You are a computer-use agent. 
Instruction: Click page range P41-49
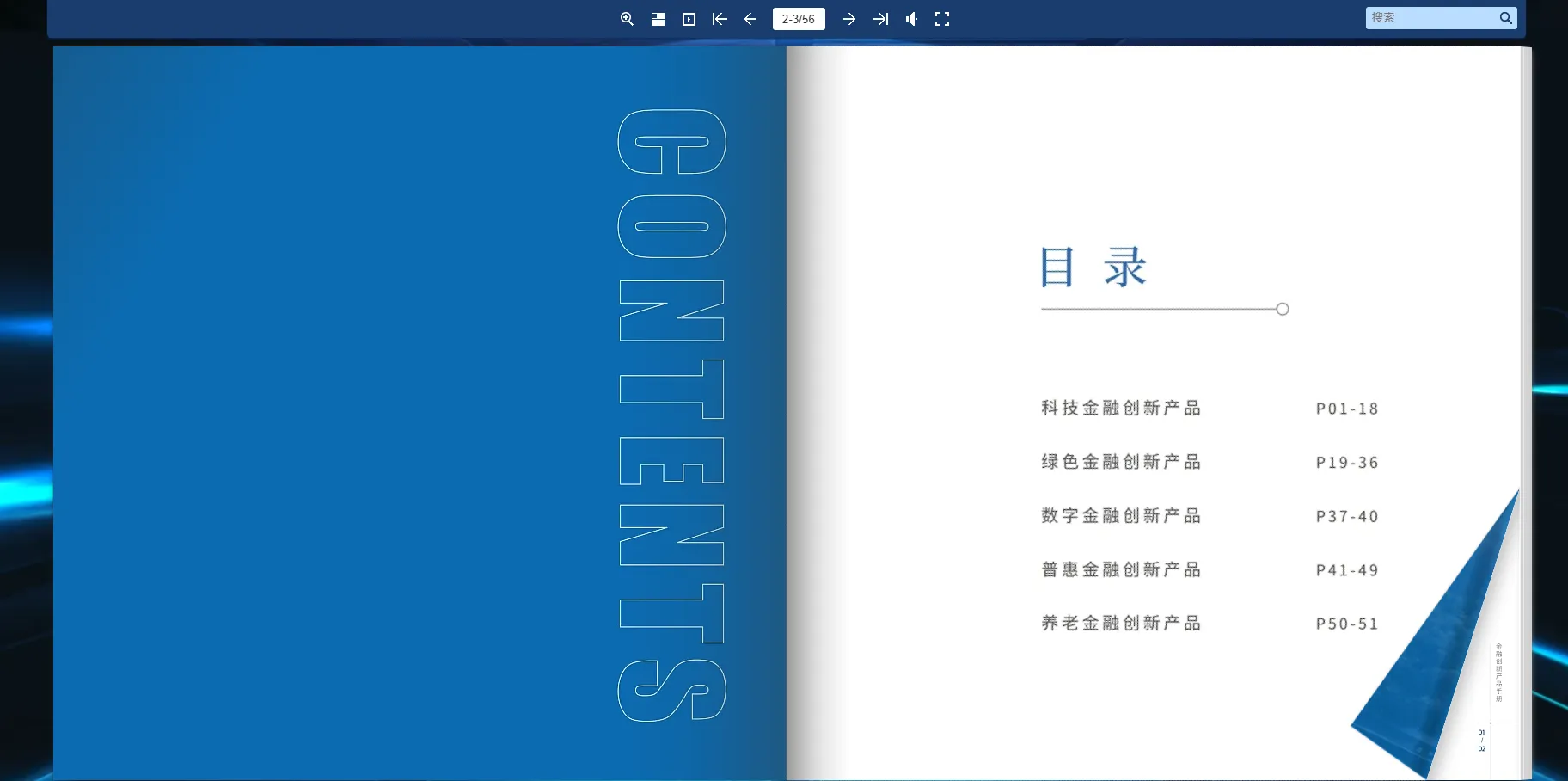(x=1347, y=570)
